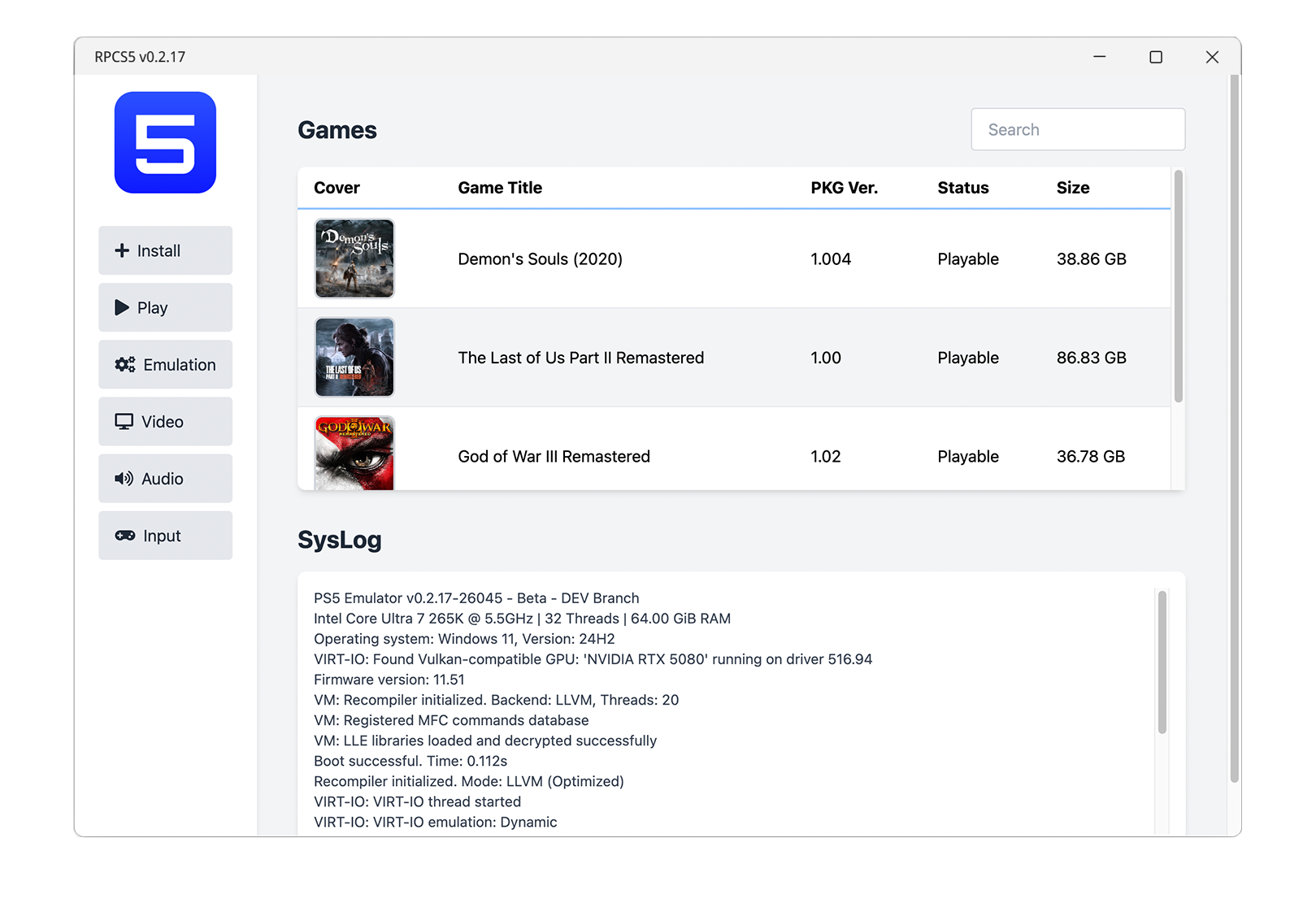Open Emulation settings via the gear icon

(x=124, y=364)
